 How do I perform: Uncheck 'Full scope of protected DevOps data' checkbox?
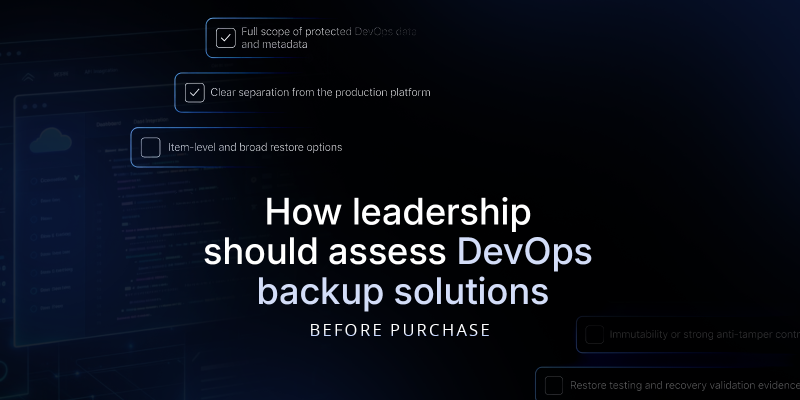[226, 38]
